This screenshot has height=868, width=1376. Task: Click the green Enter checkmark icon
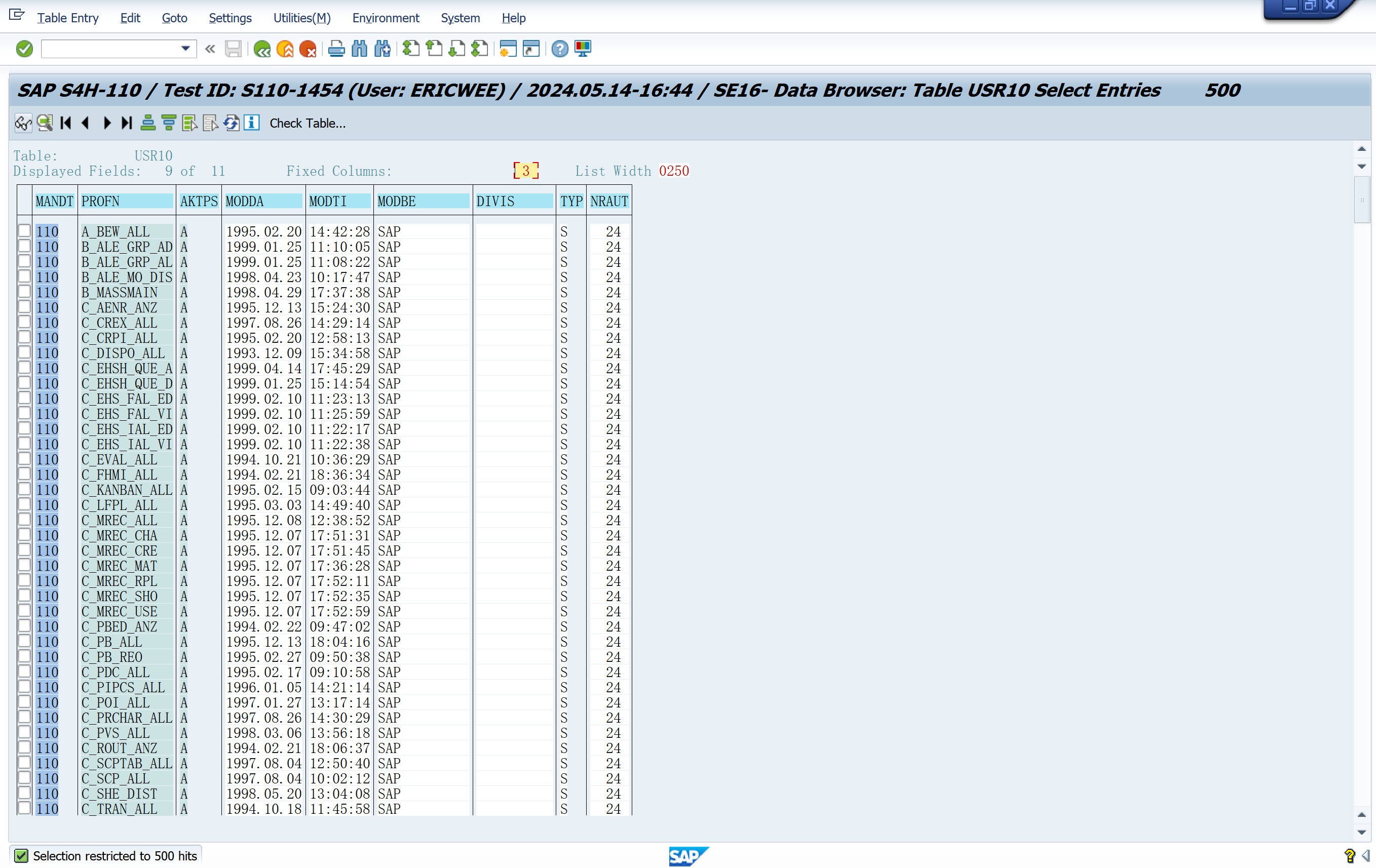[x=24, y=49]
